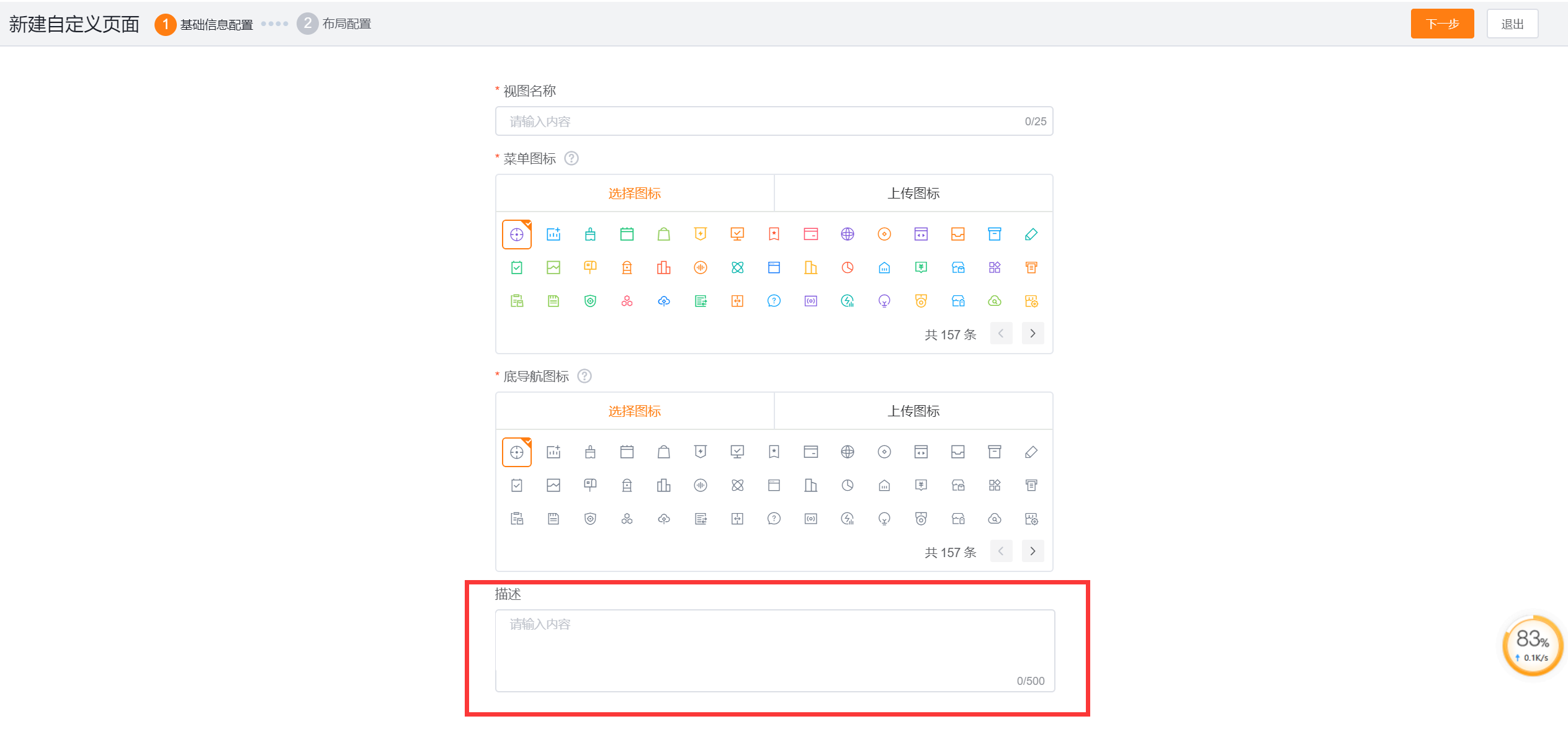This screenshot has width=1568, height=742.
Task: Select the blue archive box icon in 菜单图标
Action: point(995,235)
